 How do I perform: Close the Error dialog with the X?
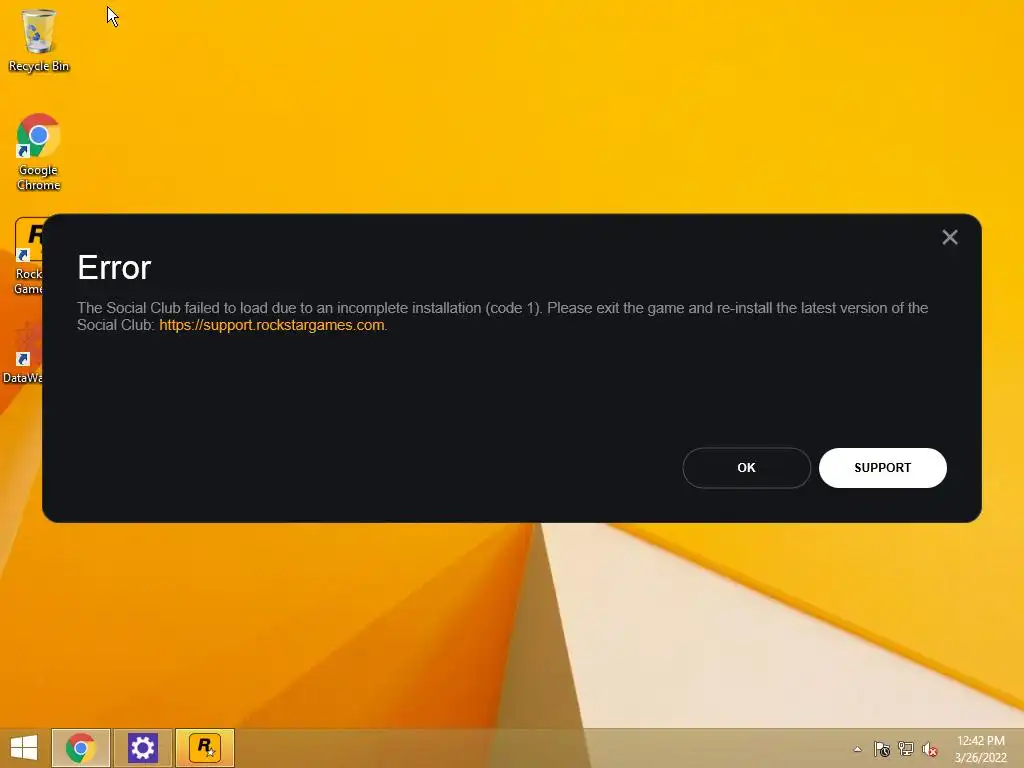[x=950, y=237]
